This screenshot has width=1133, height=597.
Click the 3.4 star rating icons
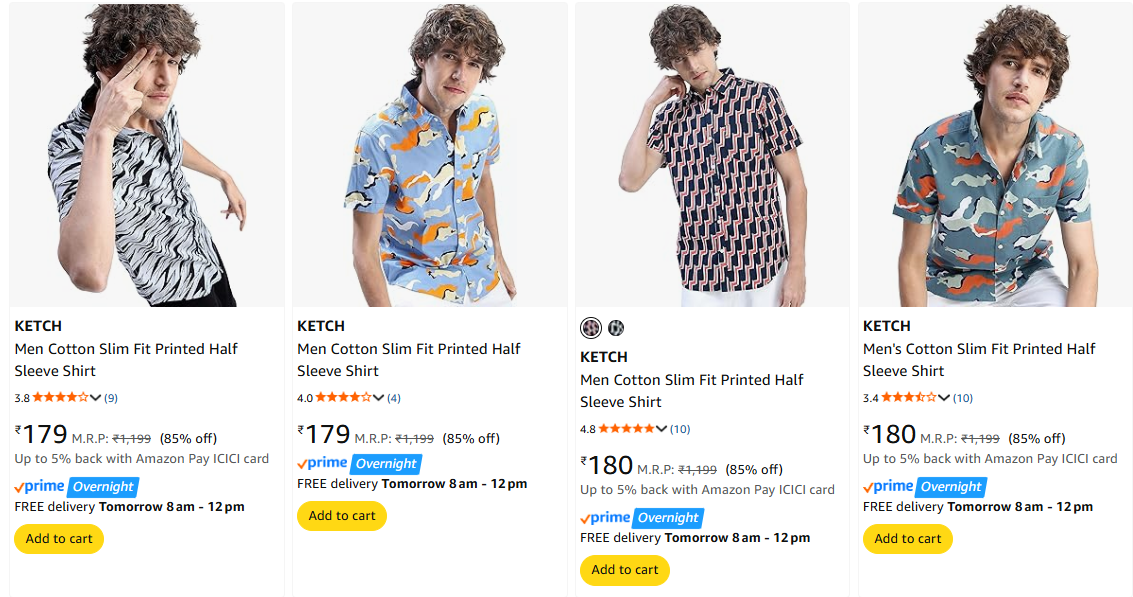pyautogui.click(x=908, y=397)
